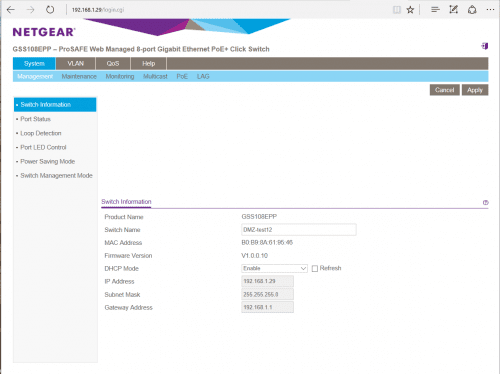Click the Apply button
This screenshot has width=500, height=374.
[475, 90]
